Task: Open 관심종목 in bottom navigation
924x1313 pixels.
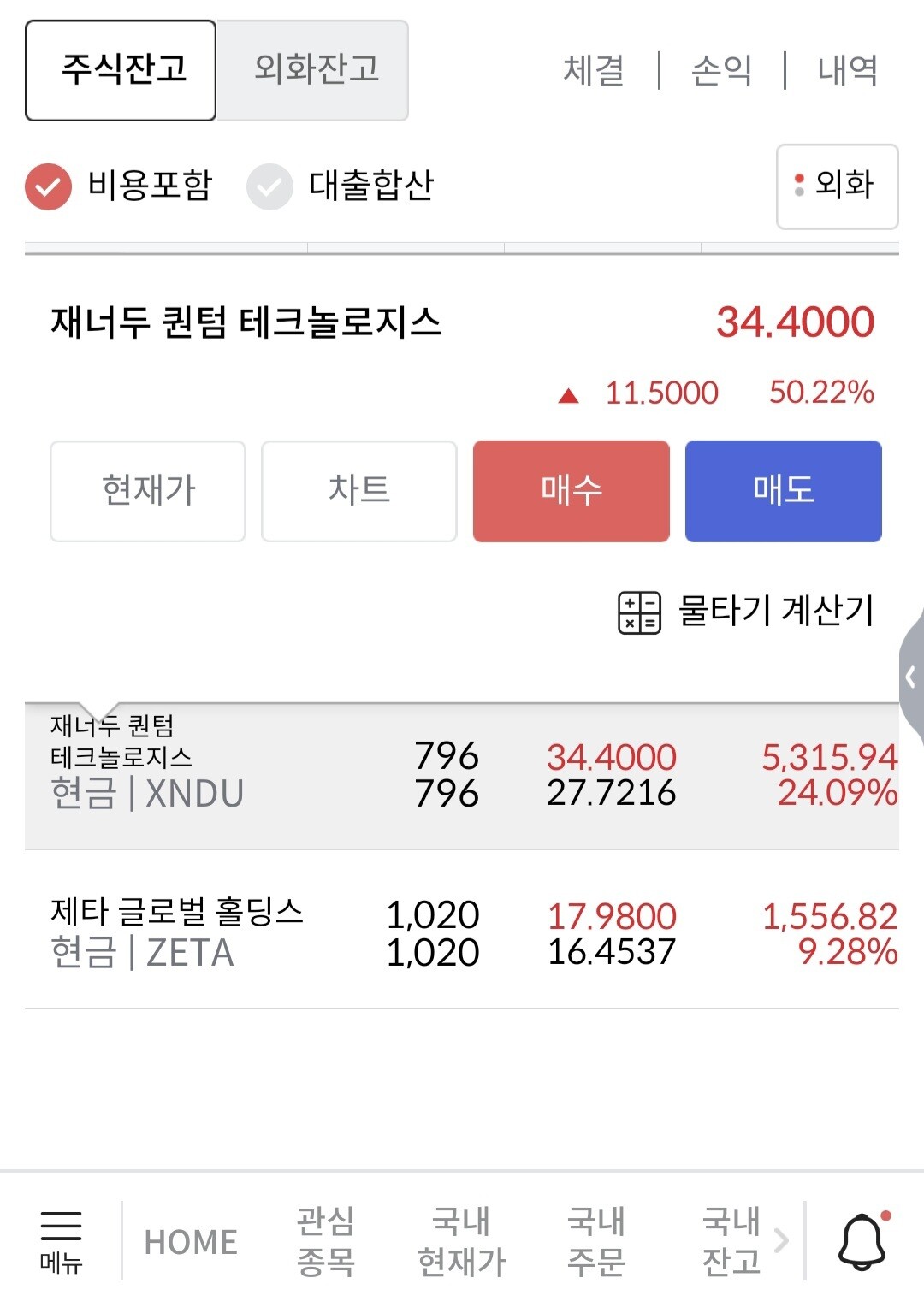Action: tap(325, 1241)
